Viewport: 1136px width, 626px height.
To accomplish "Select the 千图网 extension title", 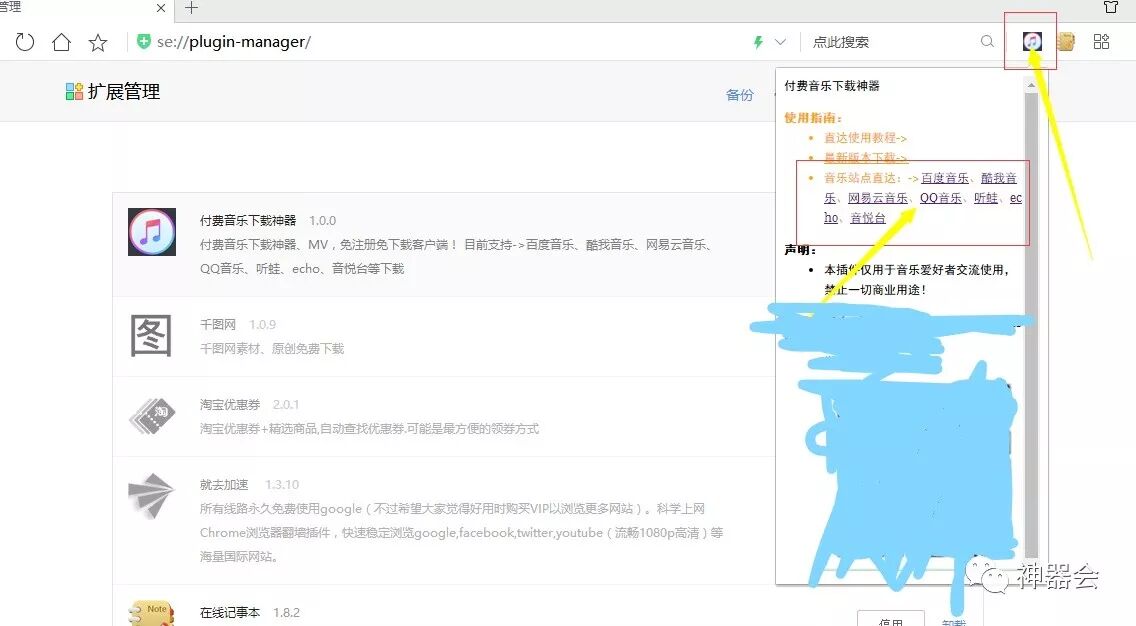I will pos(218,325).
